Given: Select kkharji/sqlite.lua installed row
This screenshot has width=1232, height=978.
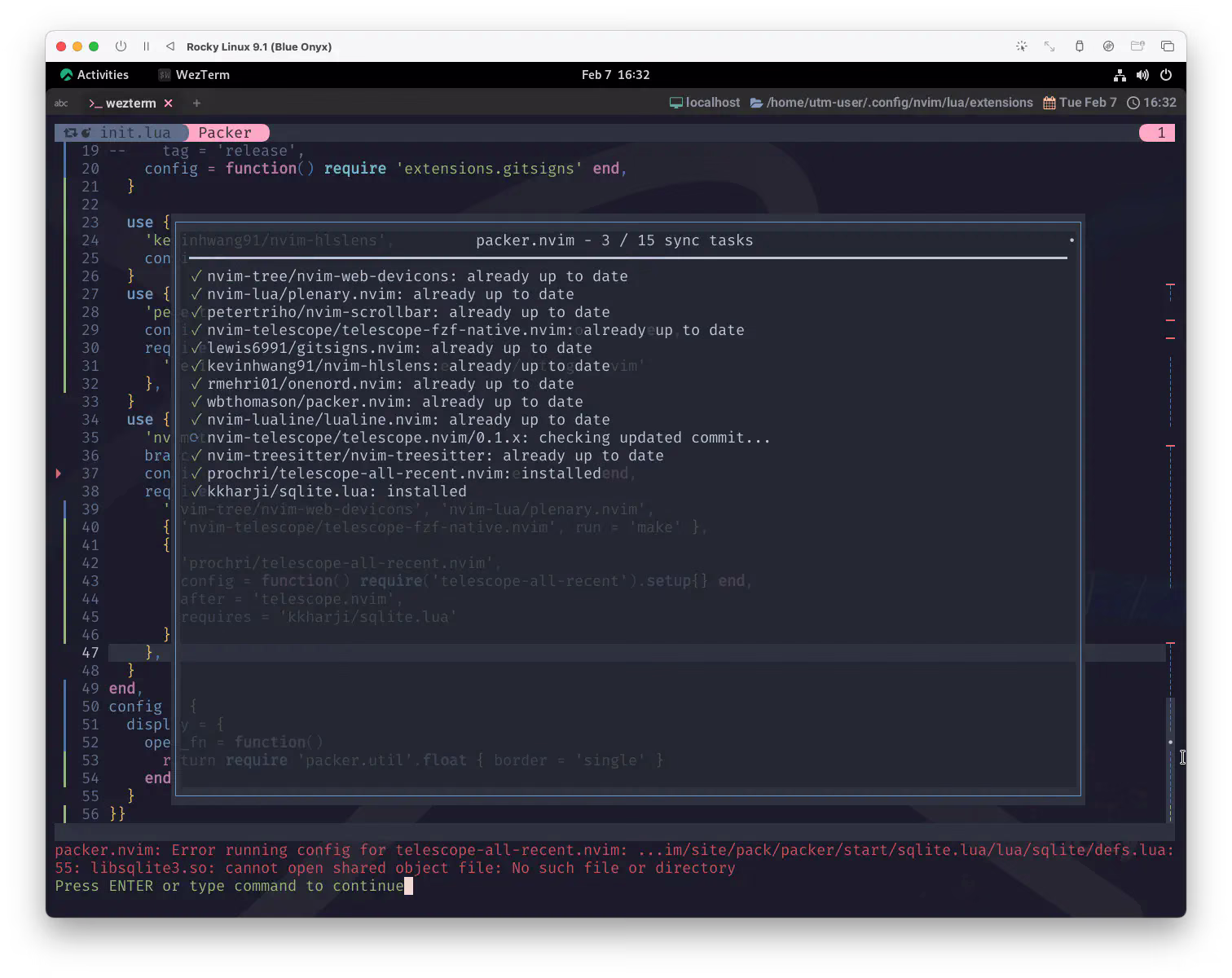Looking at the screenshot, I should tap(328, 491).
